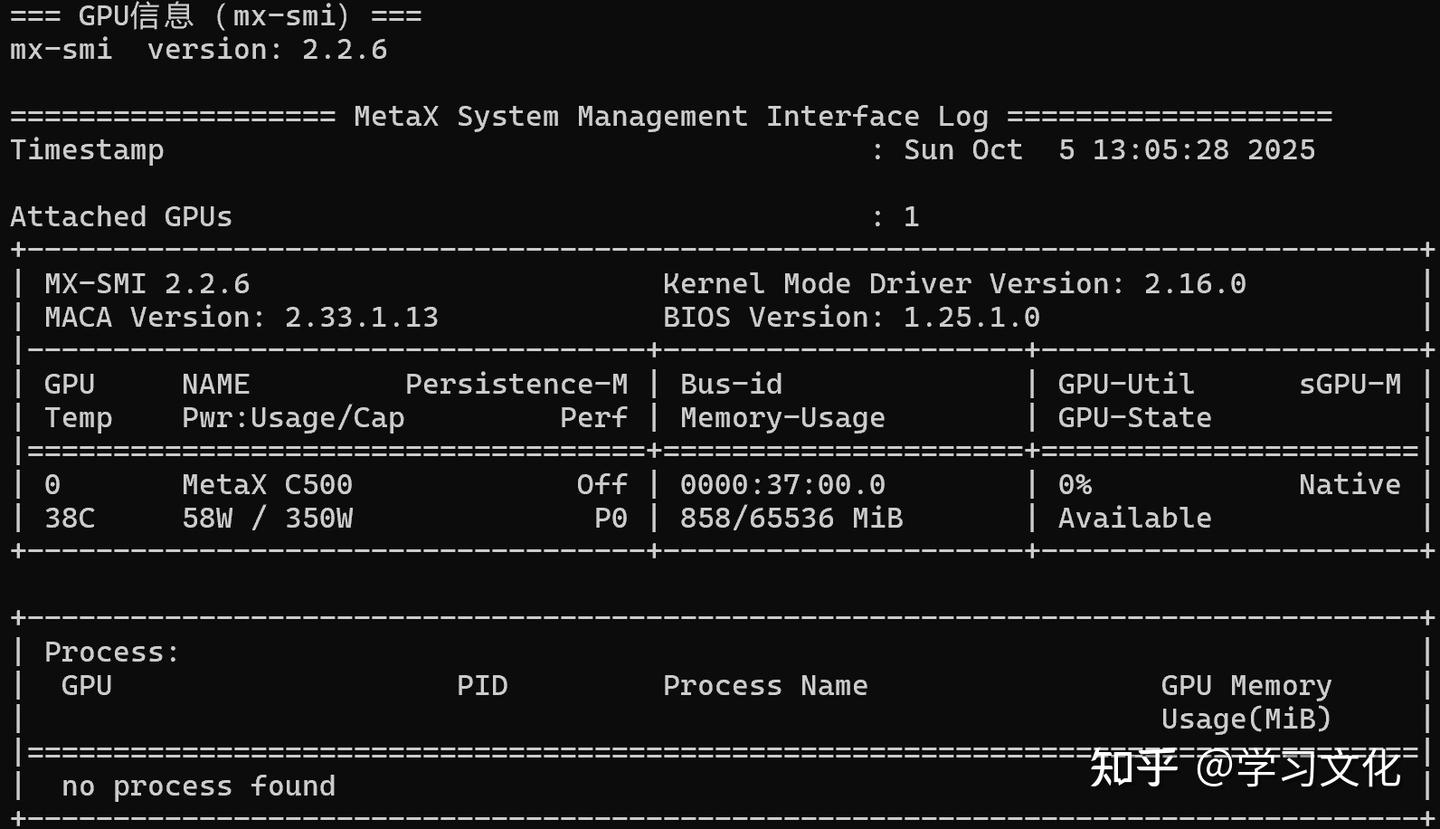Click the MetaX System Management Interface Log title
This screenshot has width=1440, height=829.
click(670, 117)
